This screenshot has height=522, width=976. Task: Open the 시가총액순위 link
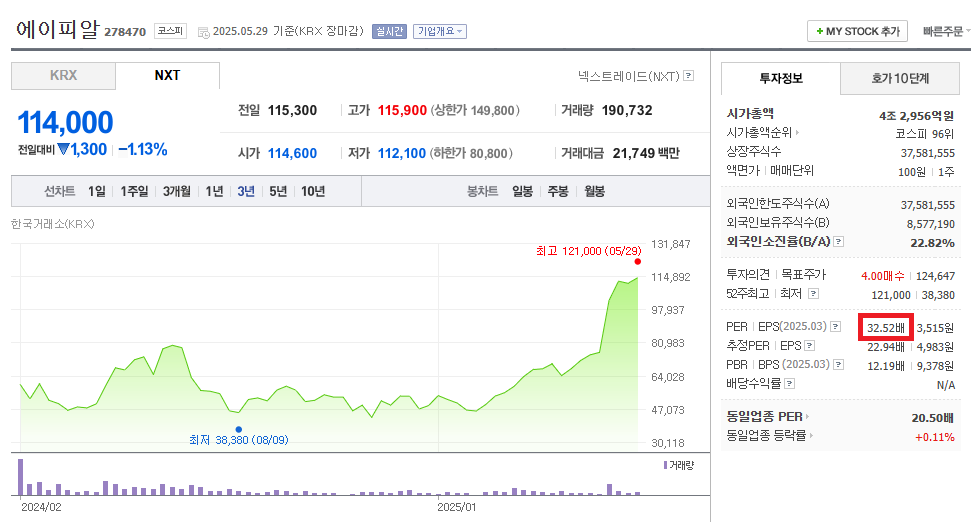click(759, 133)
